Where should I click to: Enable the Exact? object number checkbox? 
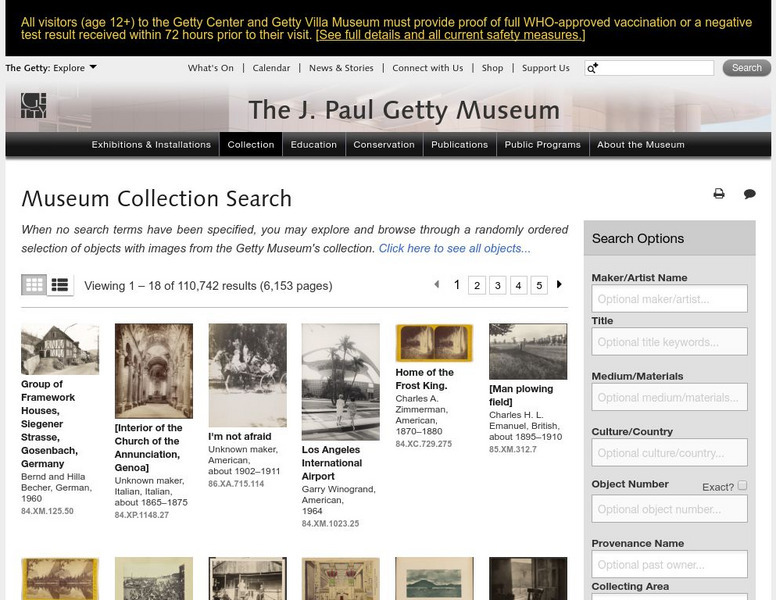(x=742, y=485)
